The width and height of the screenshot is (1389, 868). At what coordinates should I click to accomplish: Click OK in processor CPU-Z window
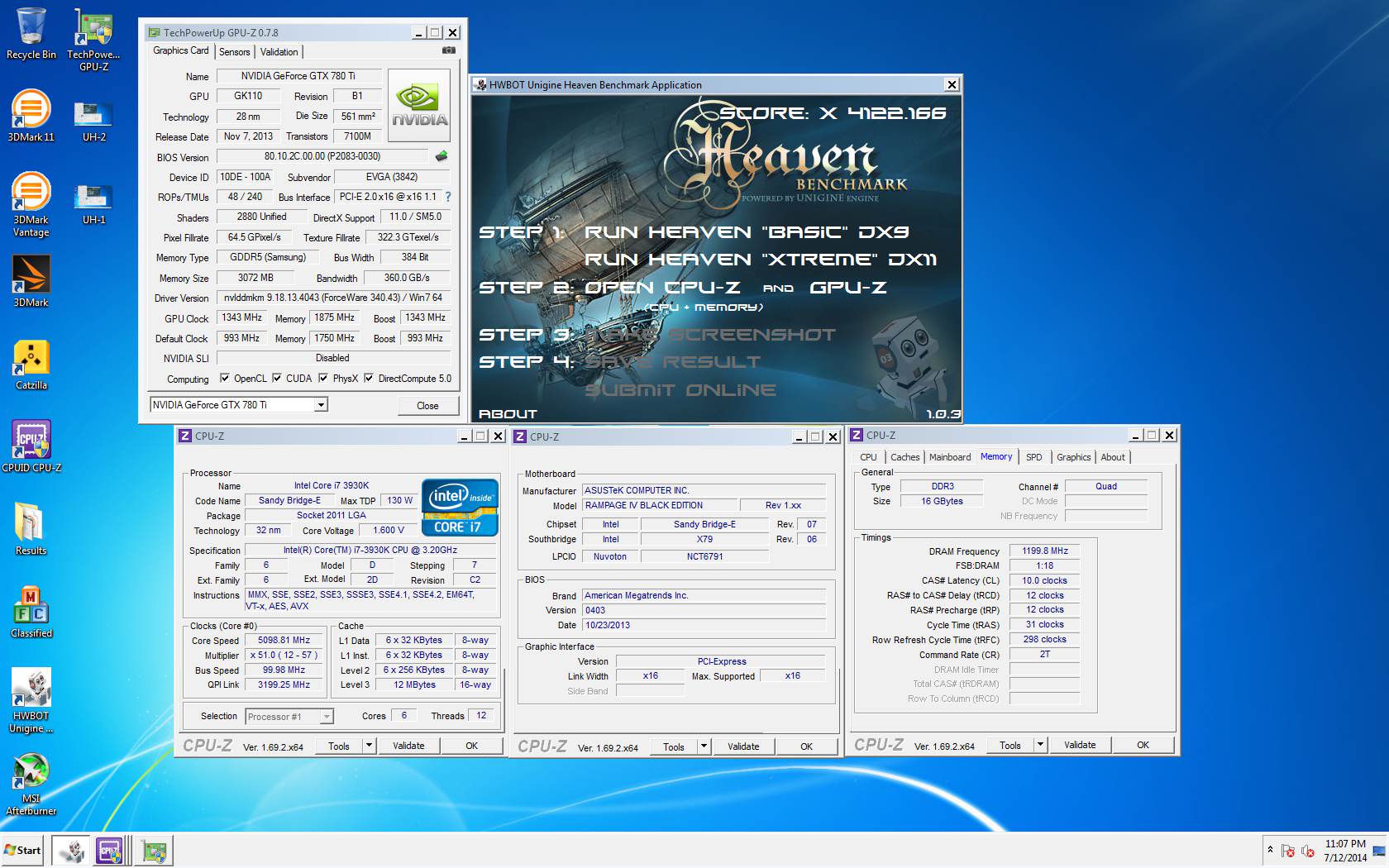pyautogui.click(x=471, y=746)
